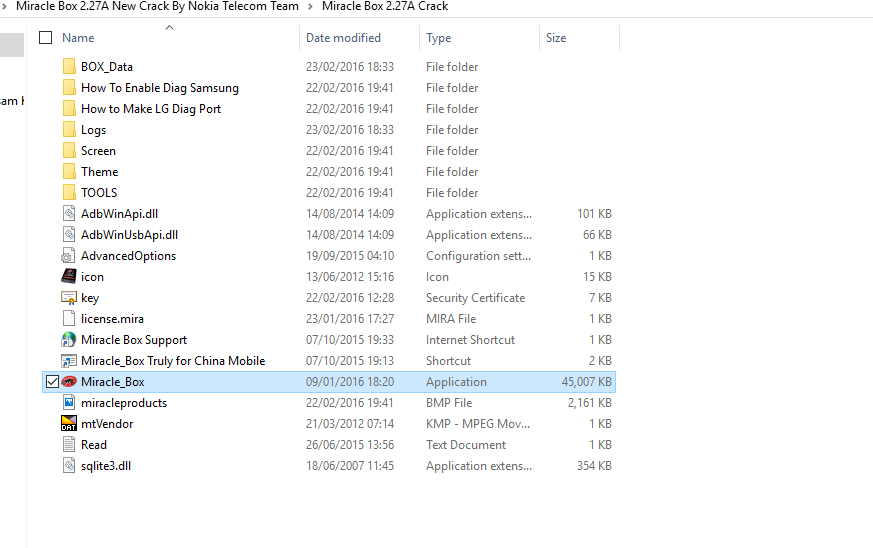The height and width of the screenshot is (548, 873).
Task: Select How to Make LG Diag Port folder
Action: point(151,109)
